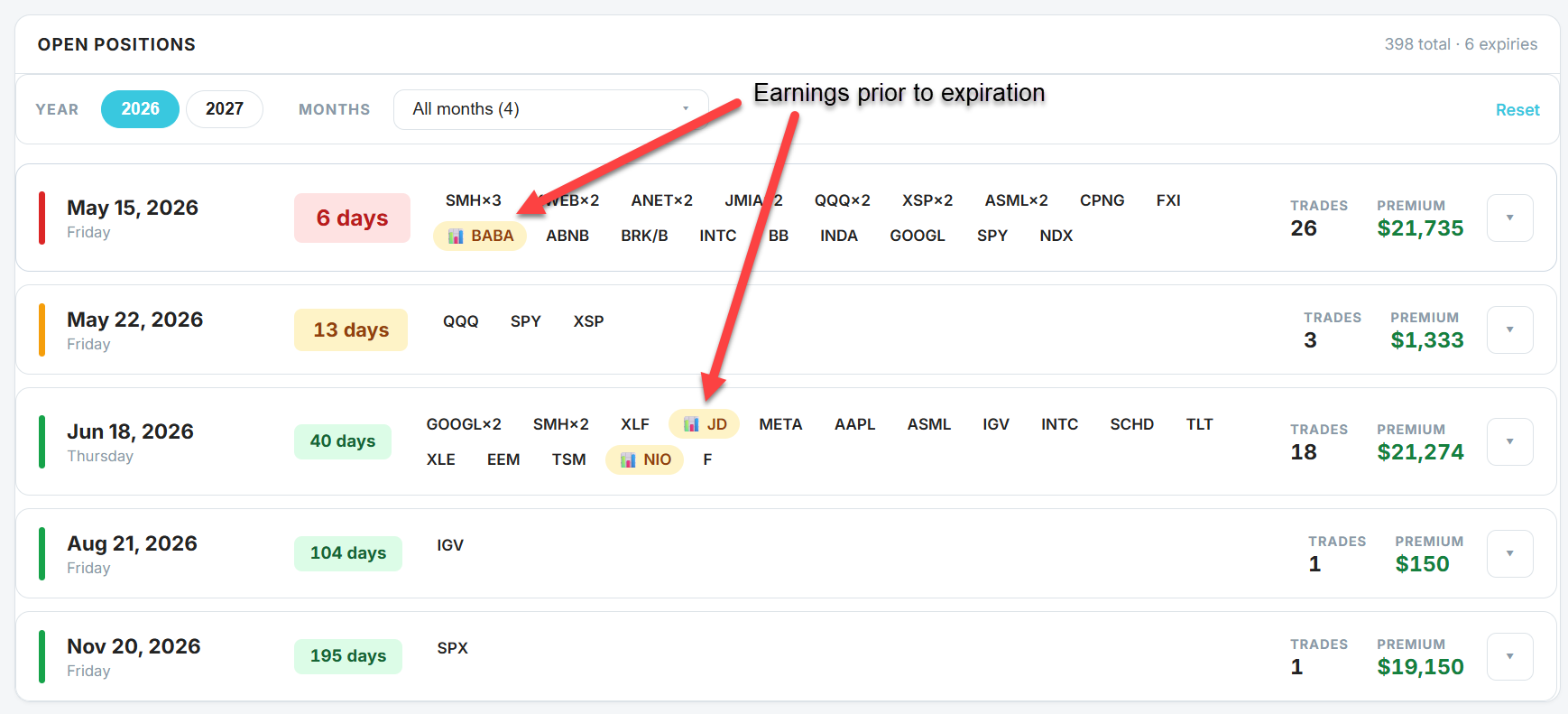The image size is (1568, 714).
Task: Expand the Nov 20, 2026 expiry row
Action: coord(1509,656)
